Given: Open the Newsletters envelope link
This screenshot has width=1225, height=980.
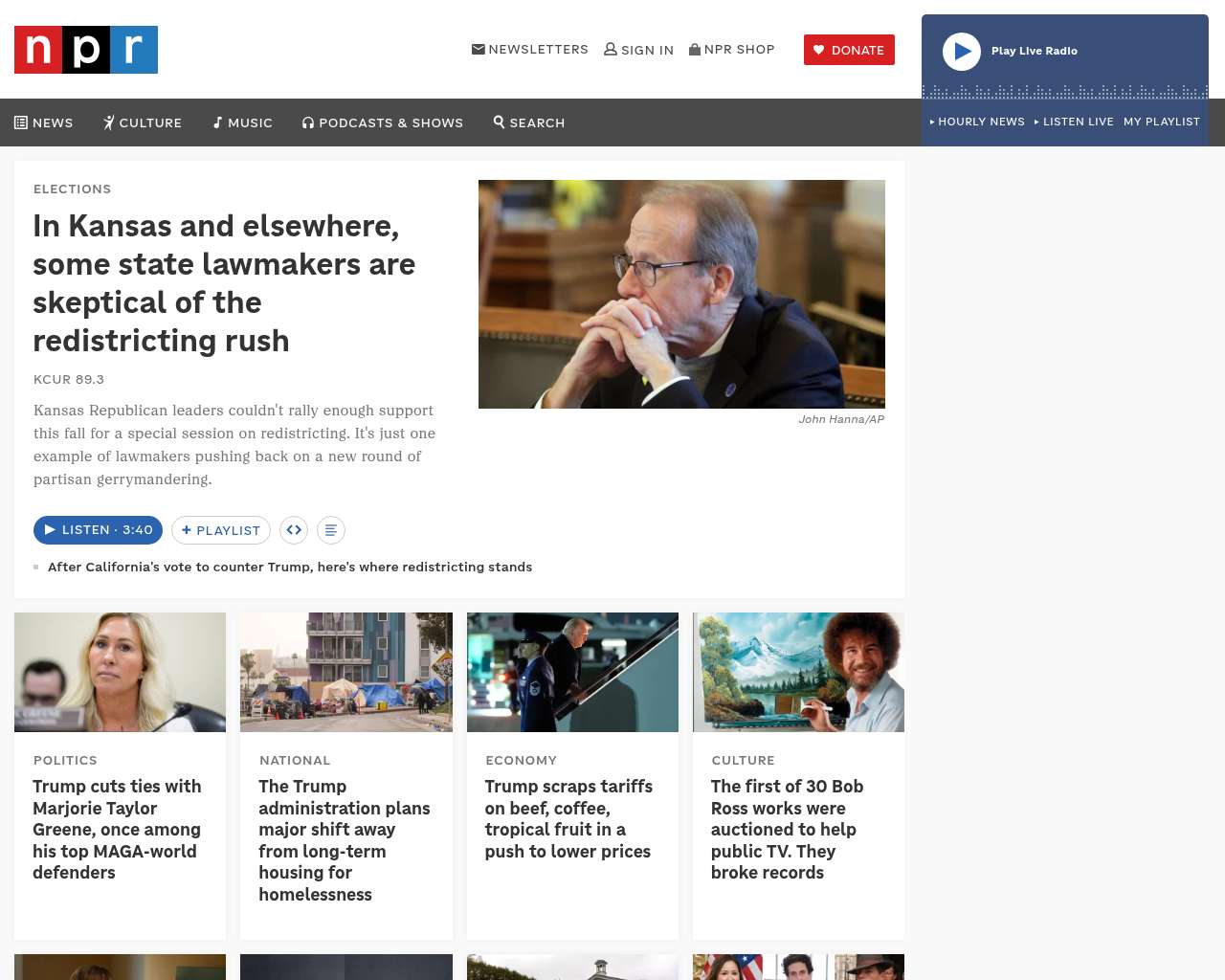Looking at the screenshot, I should 529,50.
